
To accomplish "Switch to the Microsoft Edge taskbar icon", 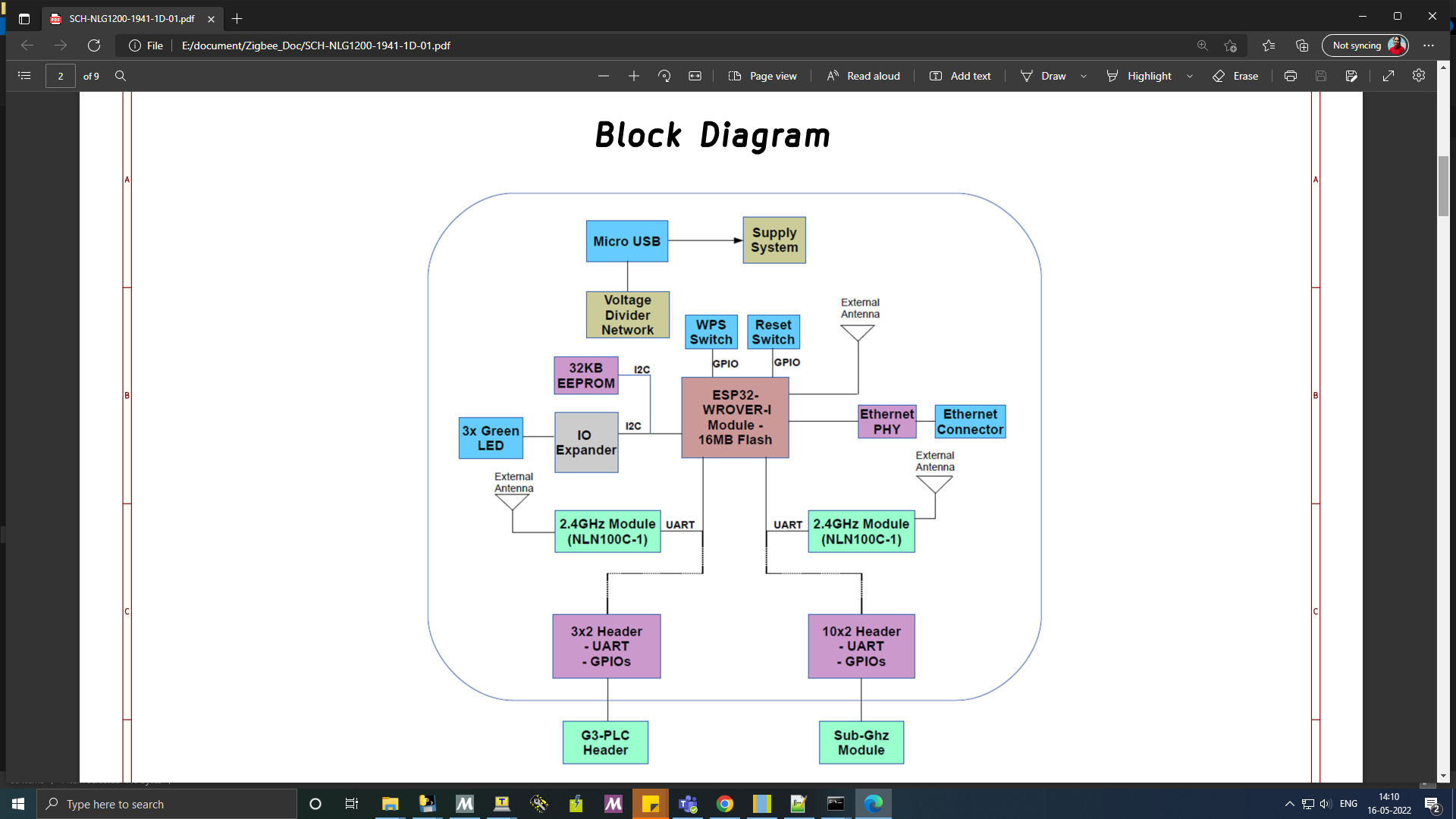I will coord(874,804).
